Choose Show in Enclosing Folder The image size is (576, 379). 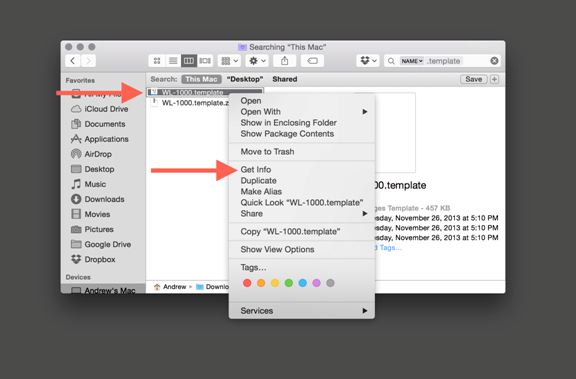[x=302, y=123]
